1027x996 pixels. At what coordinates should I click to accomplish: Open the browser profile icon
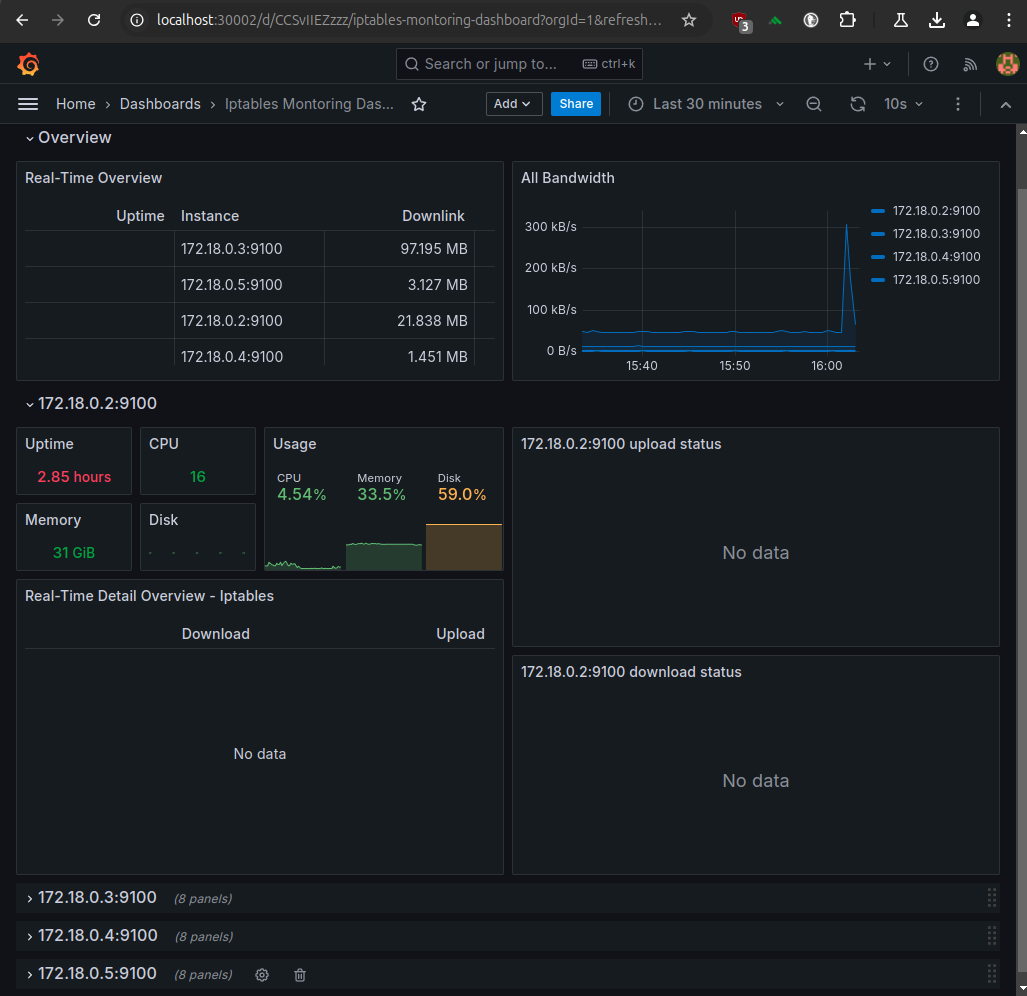(x=973, y=20)
